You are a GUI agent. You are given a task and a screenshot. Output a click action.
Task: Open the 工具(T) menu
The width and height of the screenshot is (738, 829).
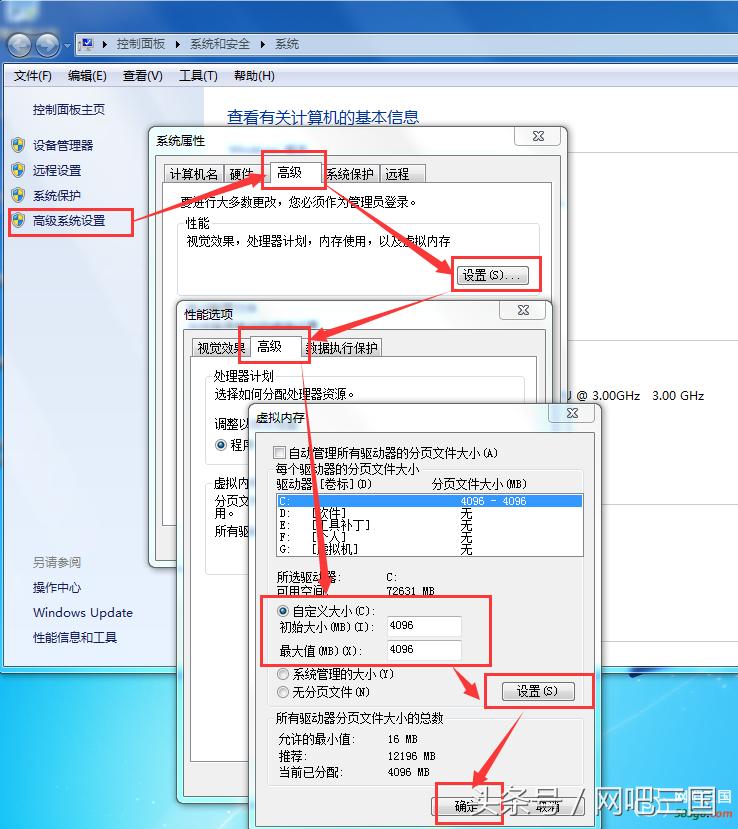click(198, 76)
